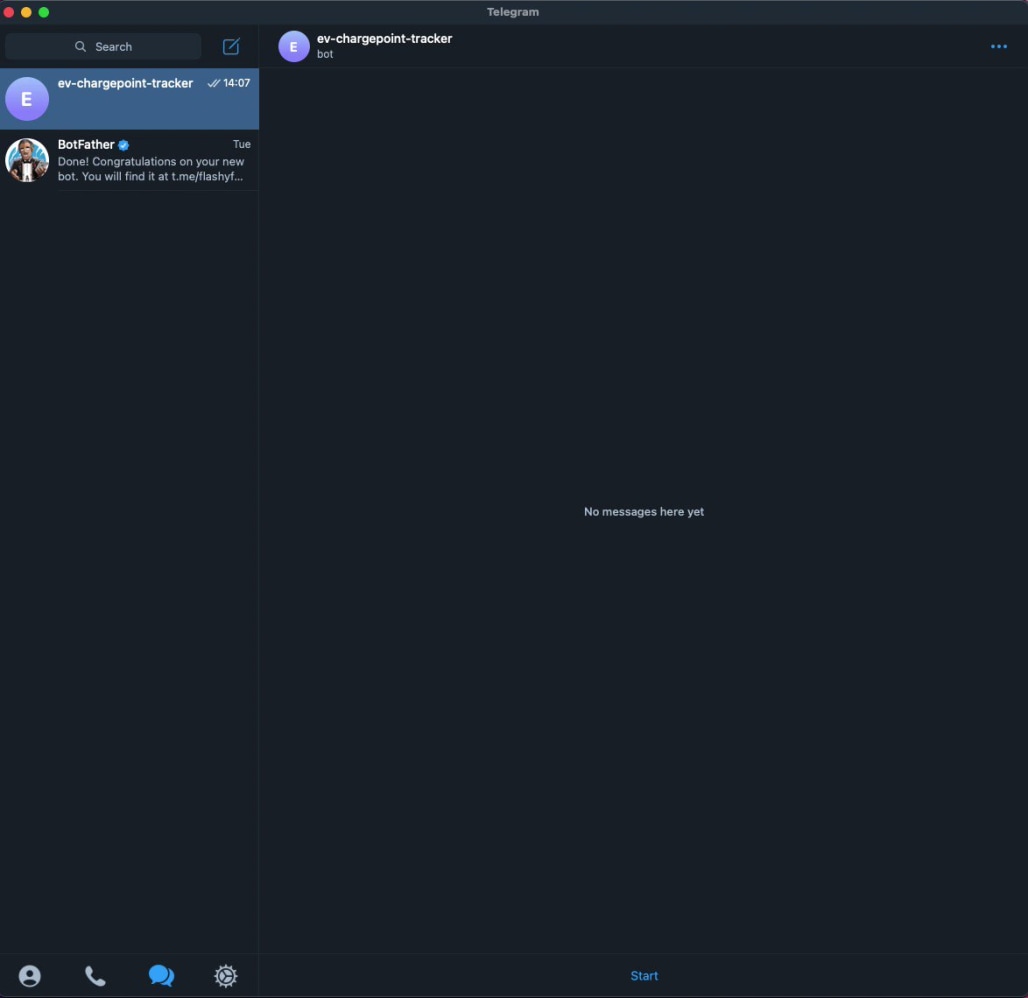
Task: Click the Search field
Action: pyautogui.click(x=103, y=47)
